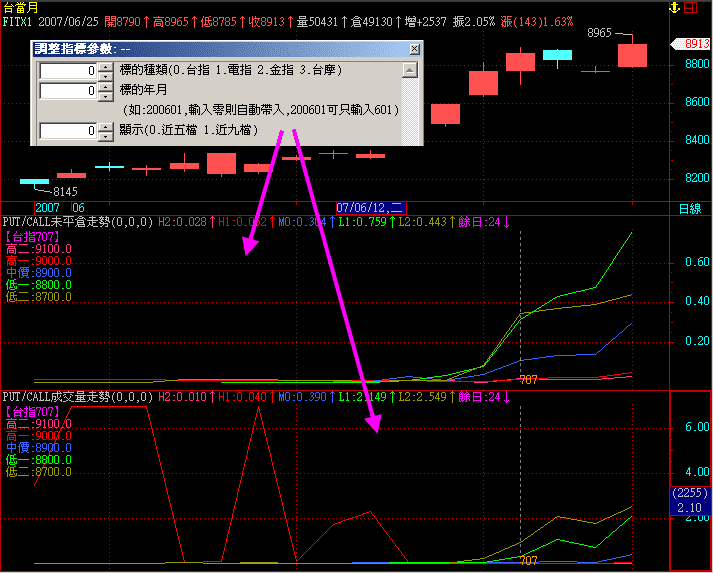The image size is (713, 573).
Task: Click 高二:9100.0 in the 未平倉 panel legend
Action: tap(39, 249)
